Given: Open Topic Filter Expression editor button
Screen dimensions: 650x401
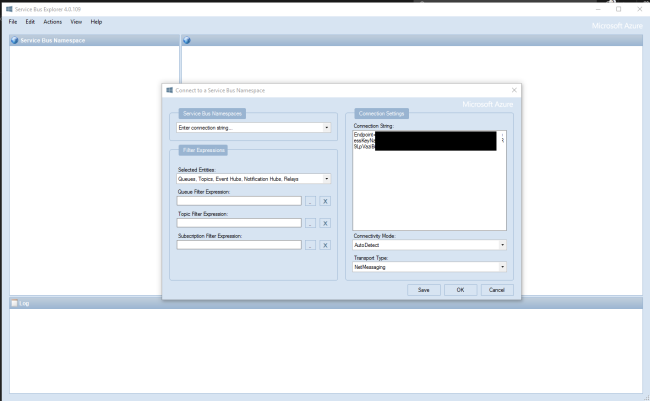Looking at the screenshot, I should [x=310, y=223].
